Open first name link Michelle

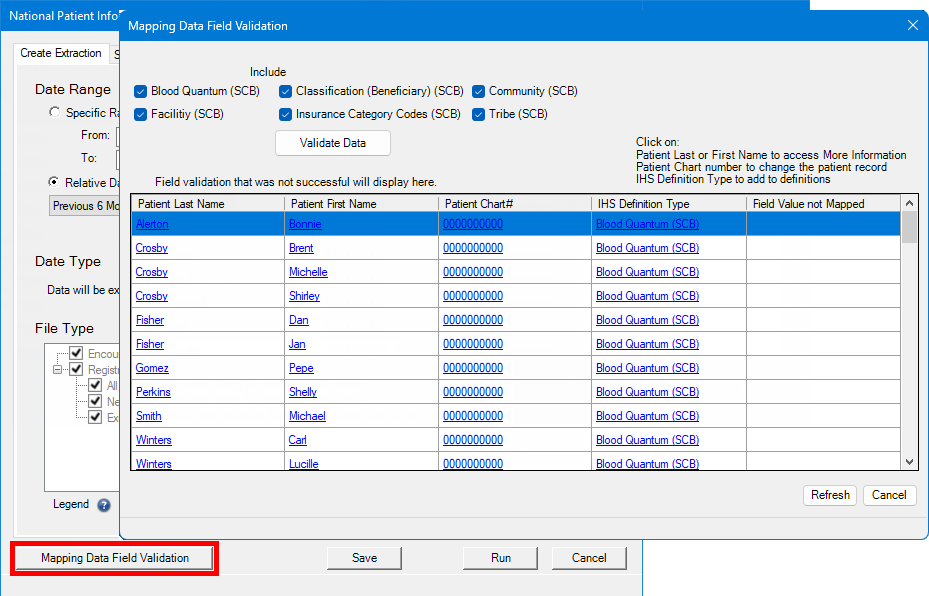point(308,272)
